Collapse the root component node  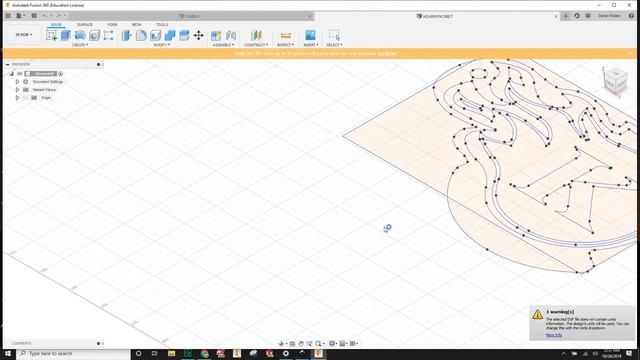[x=11, y=74]
